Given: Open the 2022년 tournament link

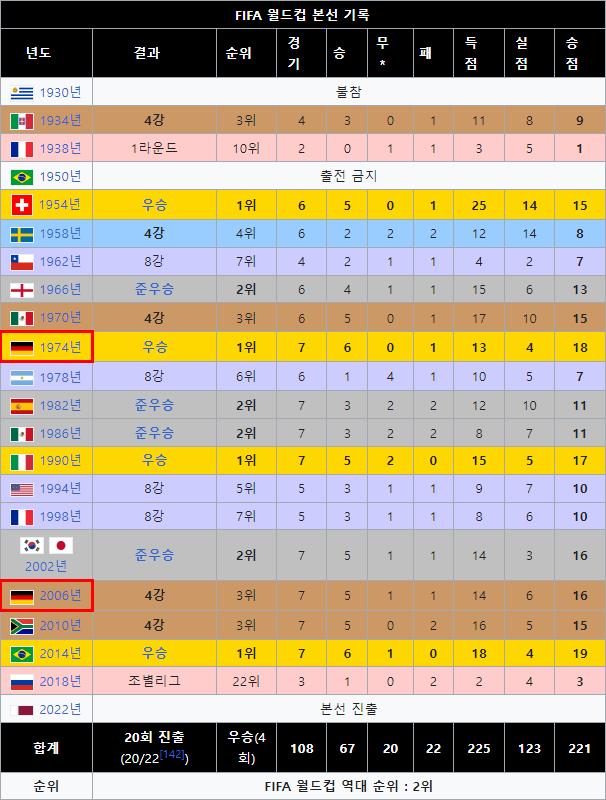Looking at the screenshot, I should coord(61,709).
